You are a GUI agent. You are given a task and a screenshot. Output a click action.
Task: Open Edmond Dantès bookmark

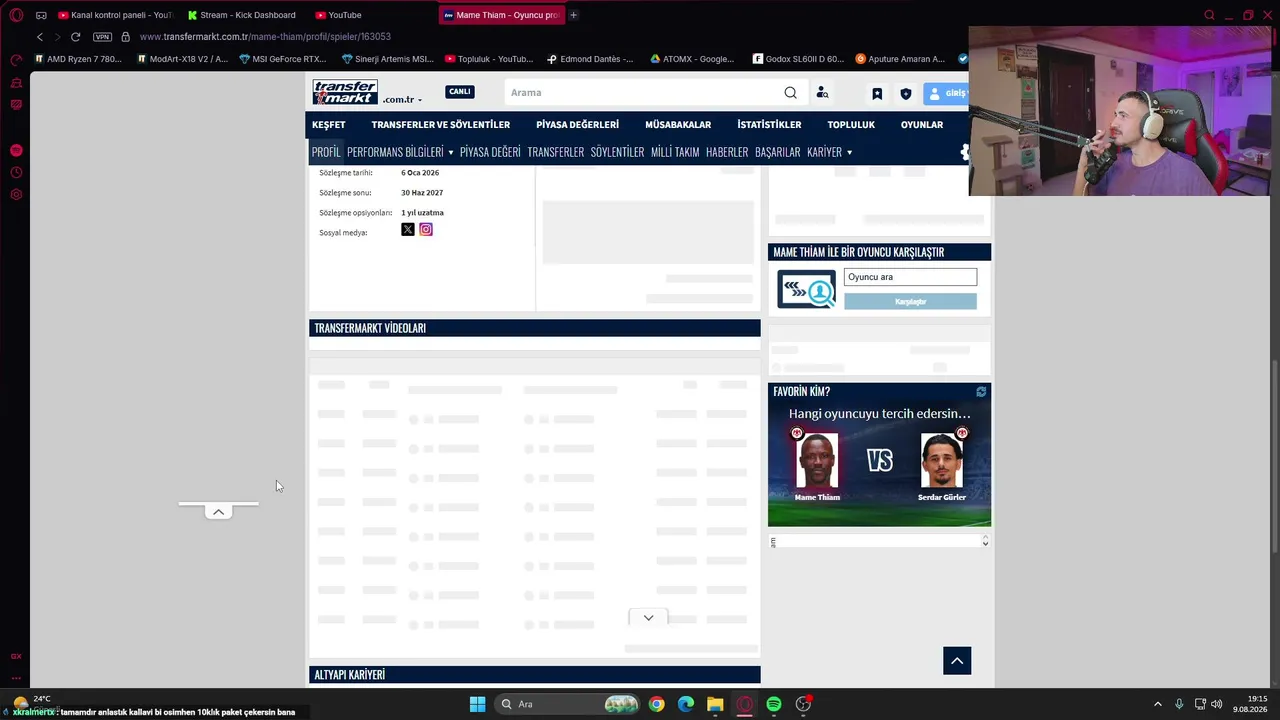(590, 59)
